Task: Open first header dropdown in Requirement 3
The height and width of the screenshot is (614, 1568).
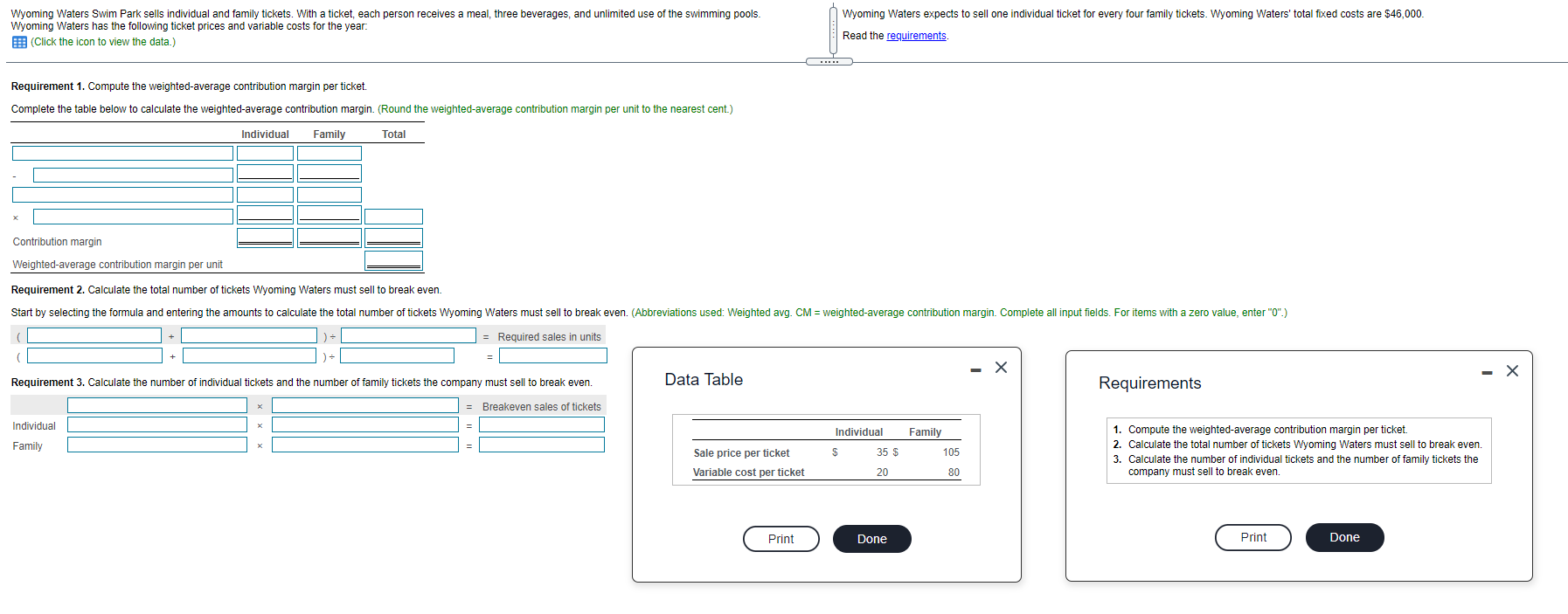Action: click(157, 405)
